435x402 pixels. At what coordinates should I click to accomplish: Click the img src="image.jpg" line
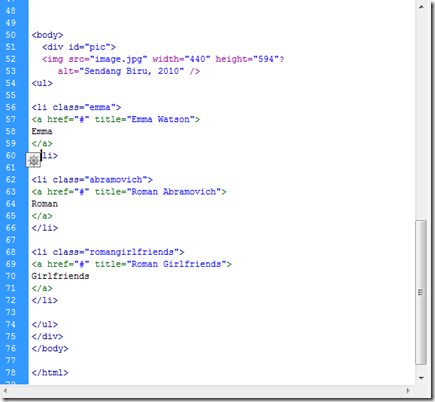pos(163,59)
